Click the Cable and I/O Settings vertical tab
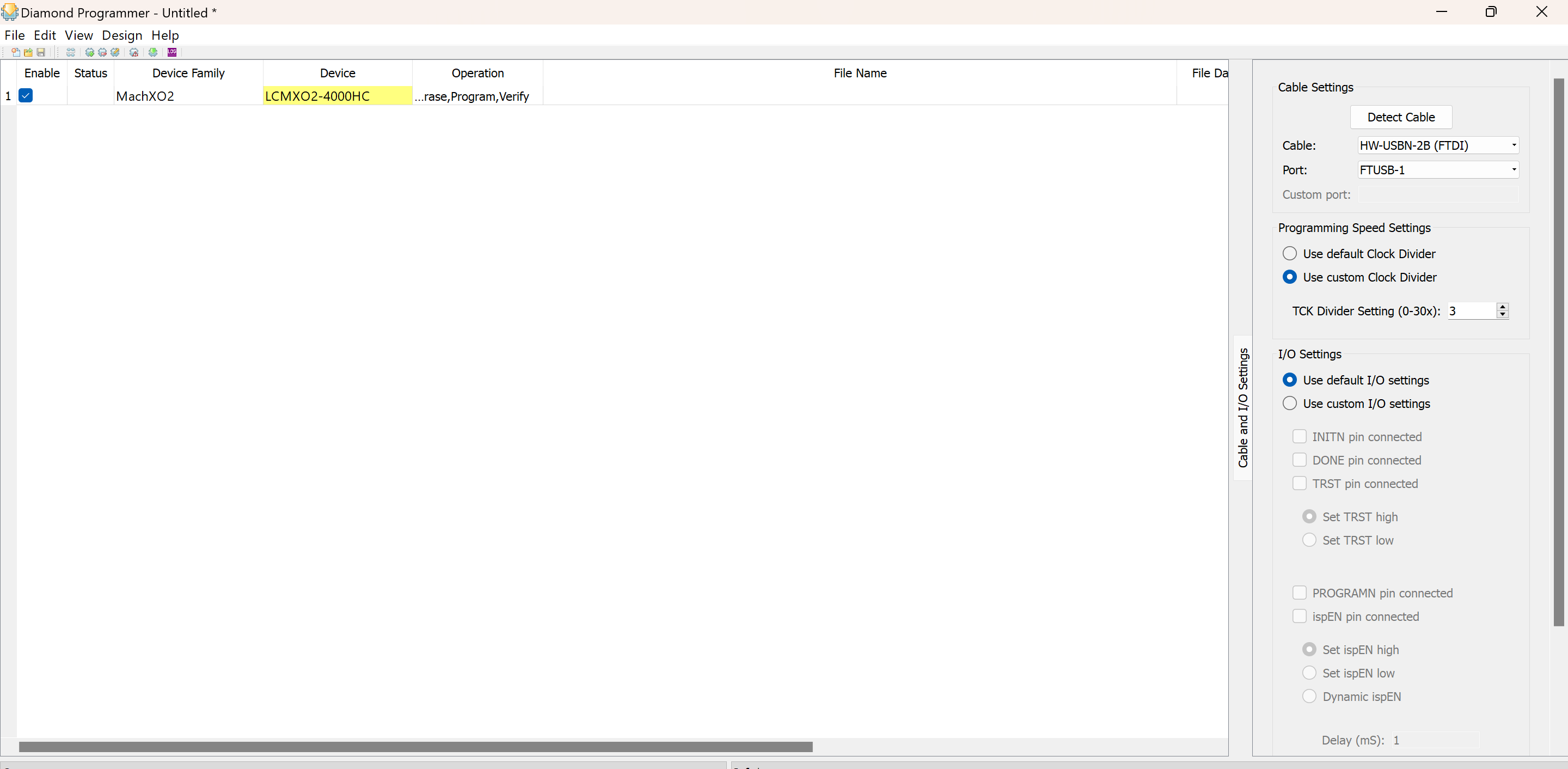1568x769 pixels. (1242, 407)
